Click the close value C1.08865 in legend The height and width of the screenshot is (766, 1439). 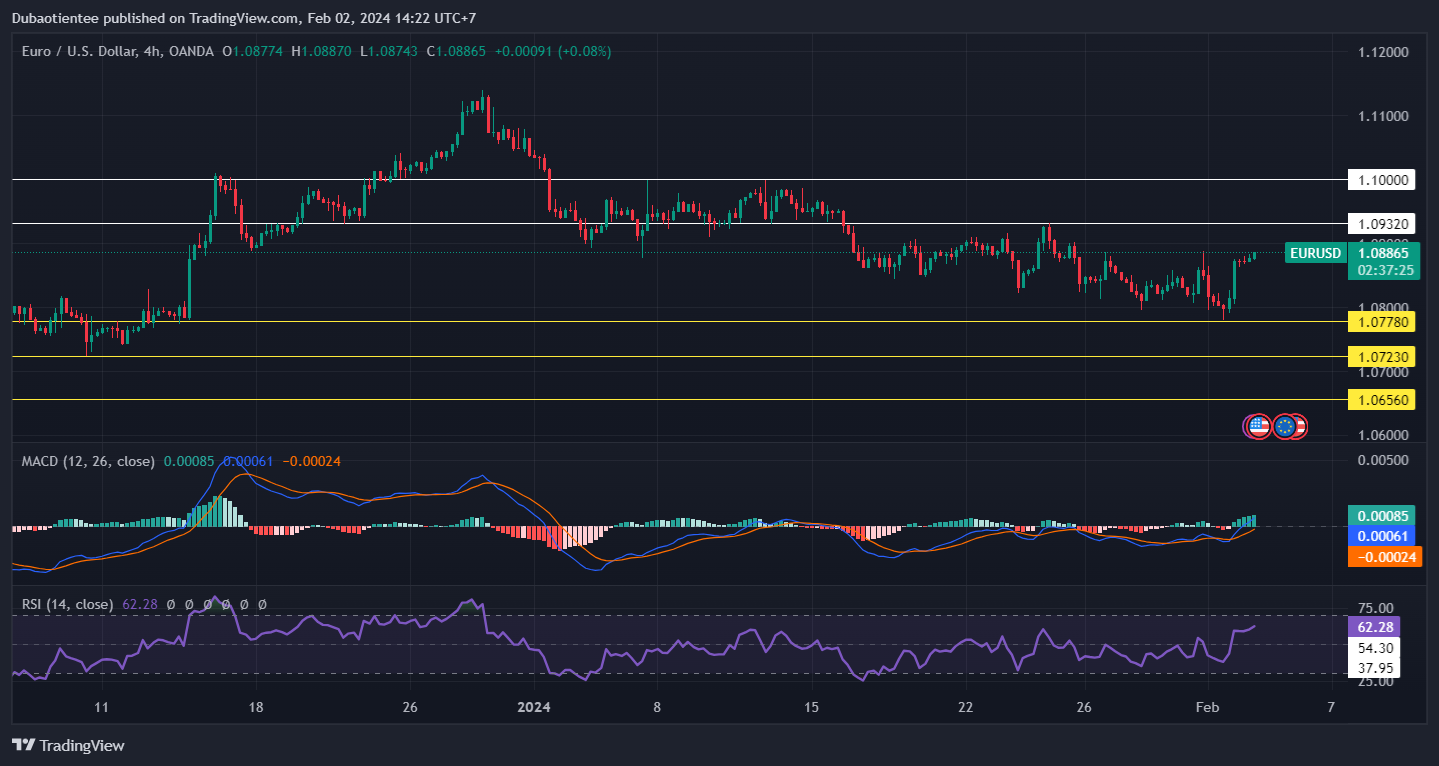click(x=456, y=51)
